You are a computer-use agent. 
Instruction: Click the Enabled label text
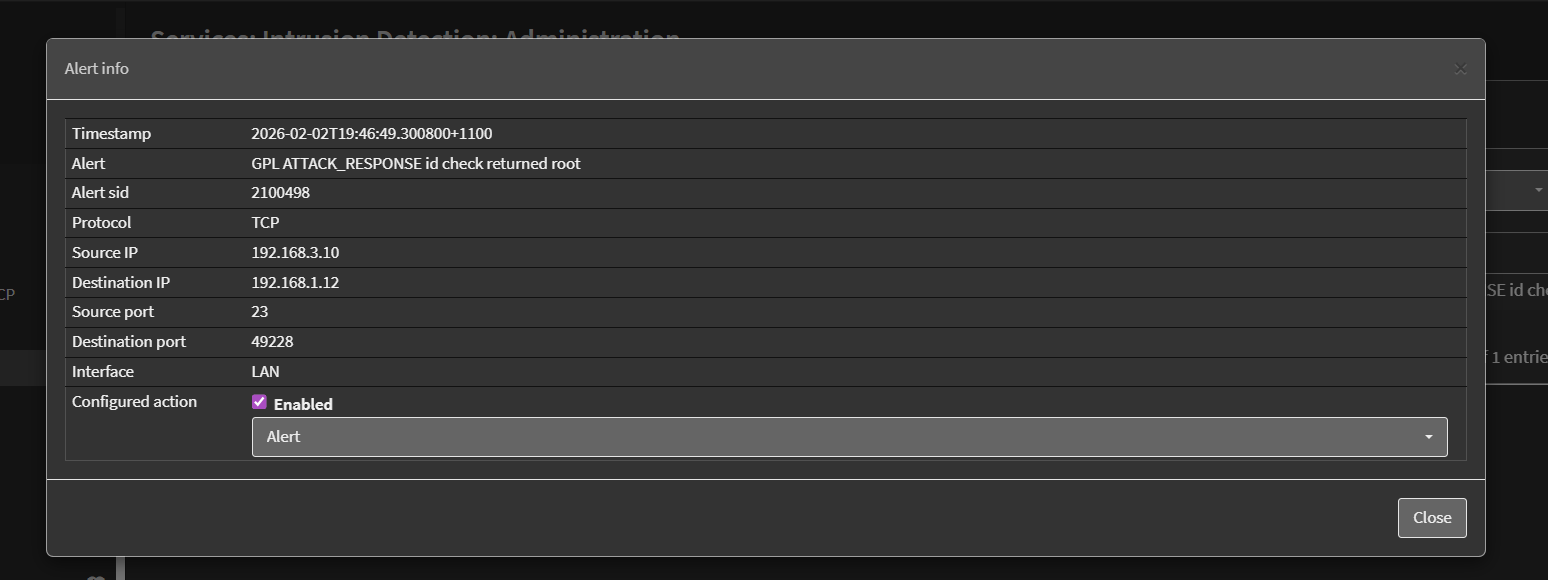[303, 404]
